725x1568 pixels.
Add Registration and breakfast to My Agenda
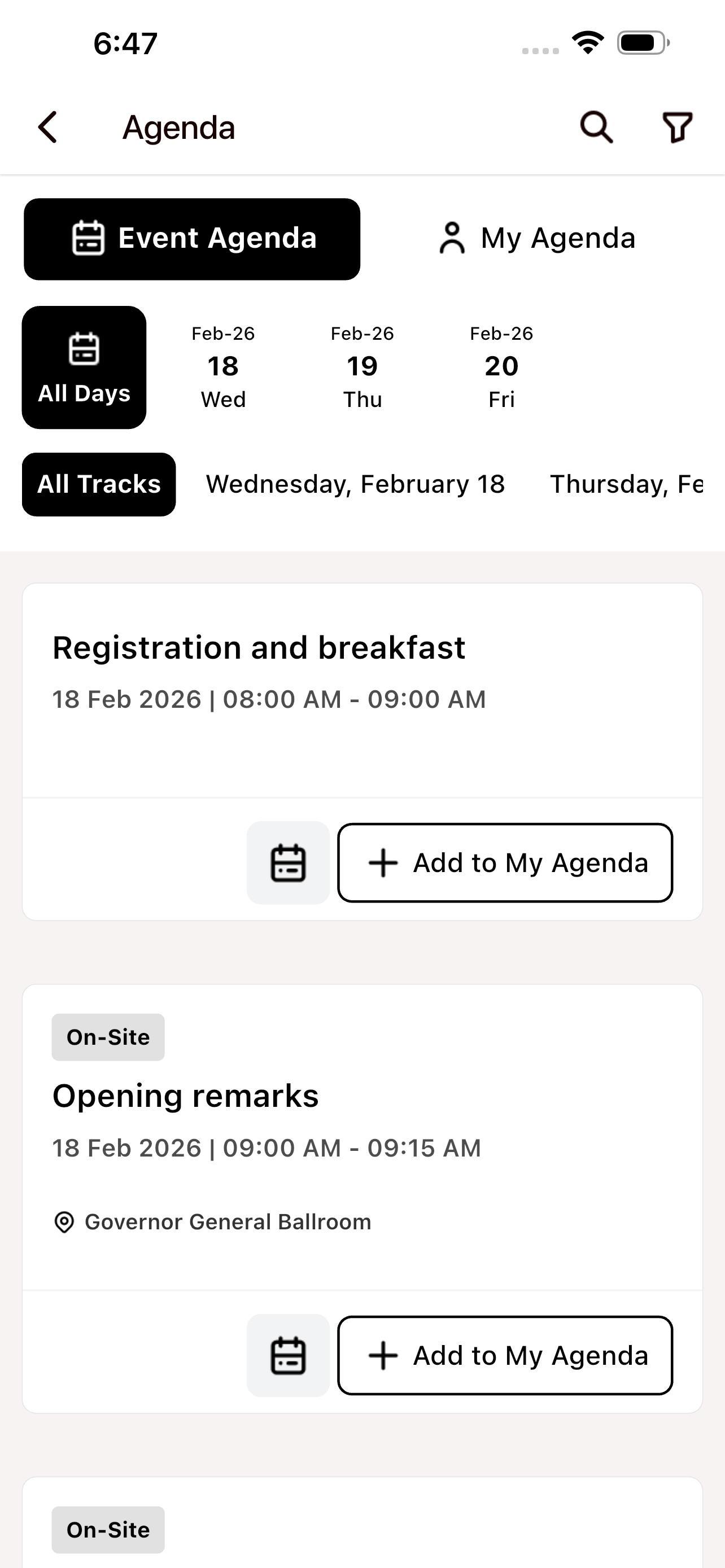tap(505, 862)
